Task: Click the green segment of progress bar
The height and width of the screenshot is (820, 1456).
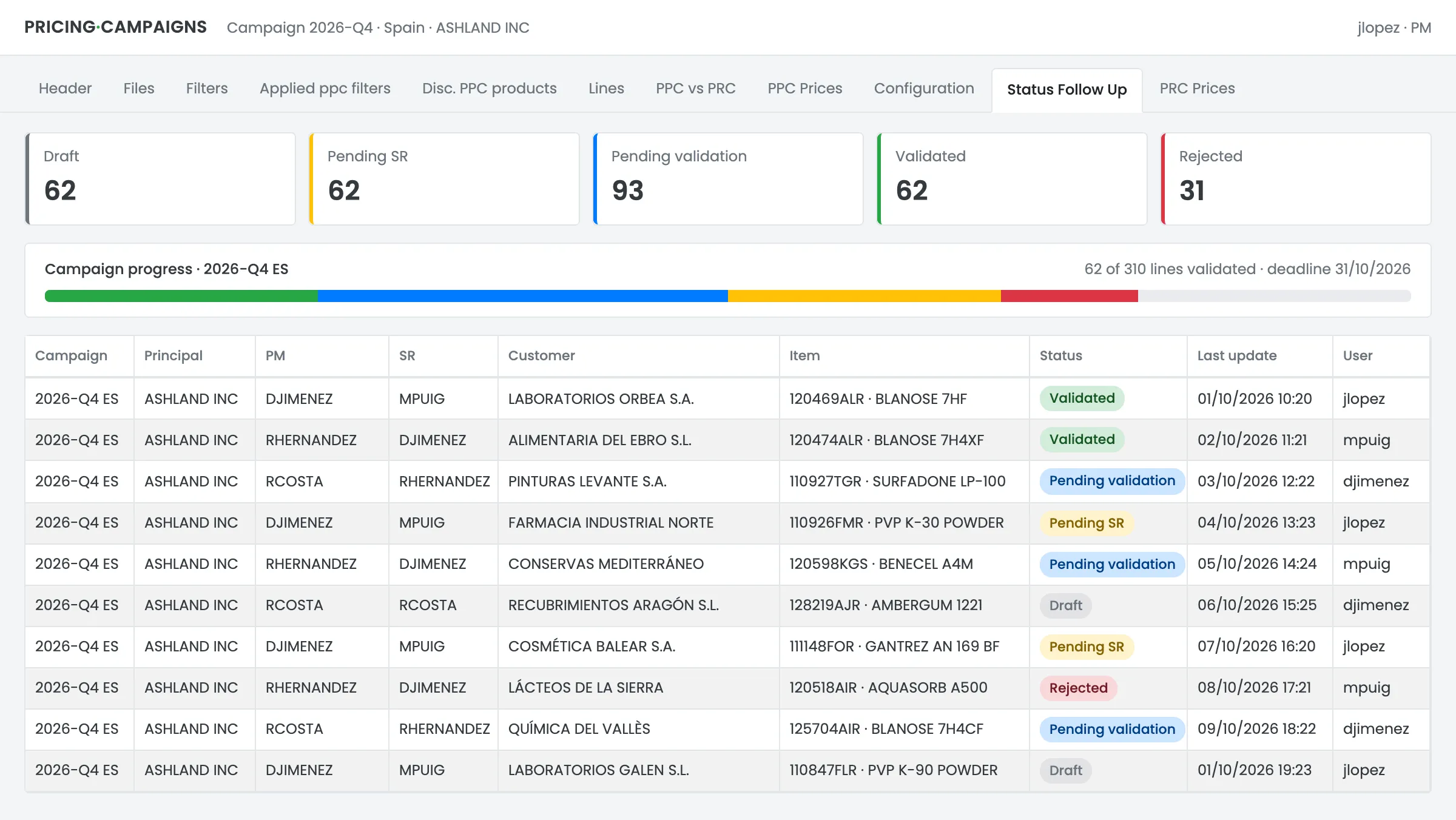Action: (181, 296)
